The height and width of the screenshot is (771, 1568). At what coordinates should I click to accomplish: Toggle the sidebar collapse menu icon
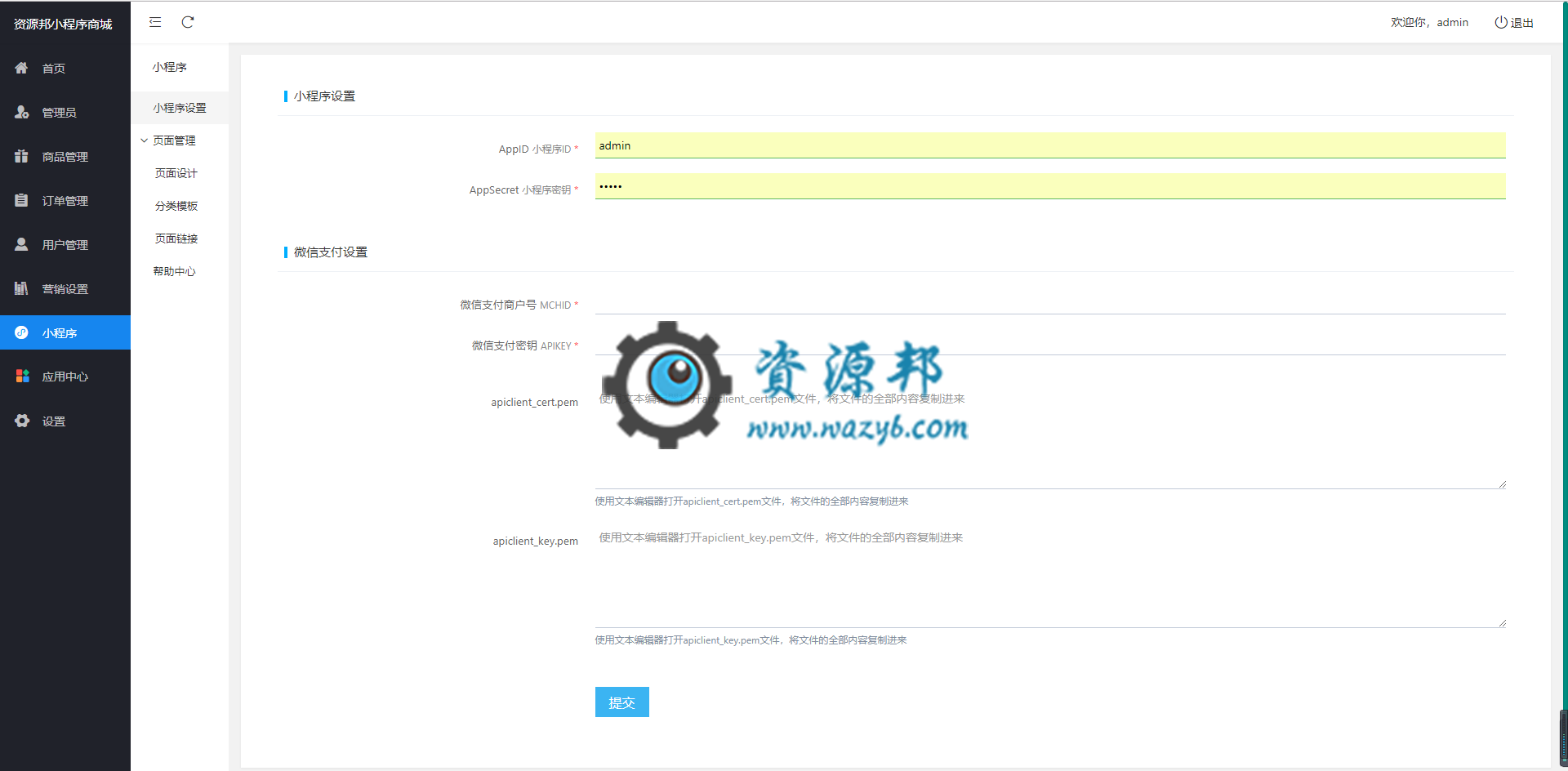(x=155, y=22)
